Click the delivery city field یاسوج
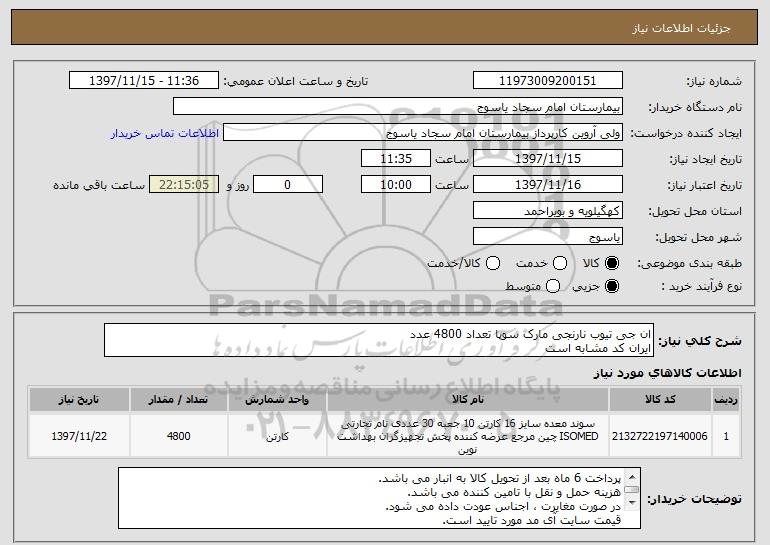The image size is (770, 545). (548, 237)
